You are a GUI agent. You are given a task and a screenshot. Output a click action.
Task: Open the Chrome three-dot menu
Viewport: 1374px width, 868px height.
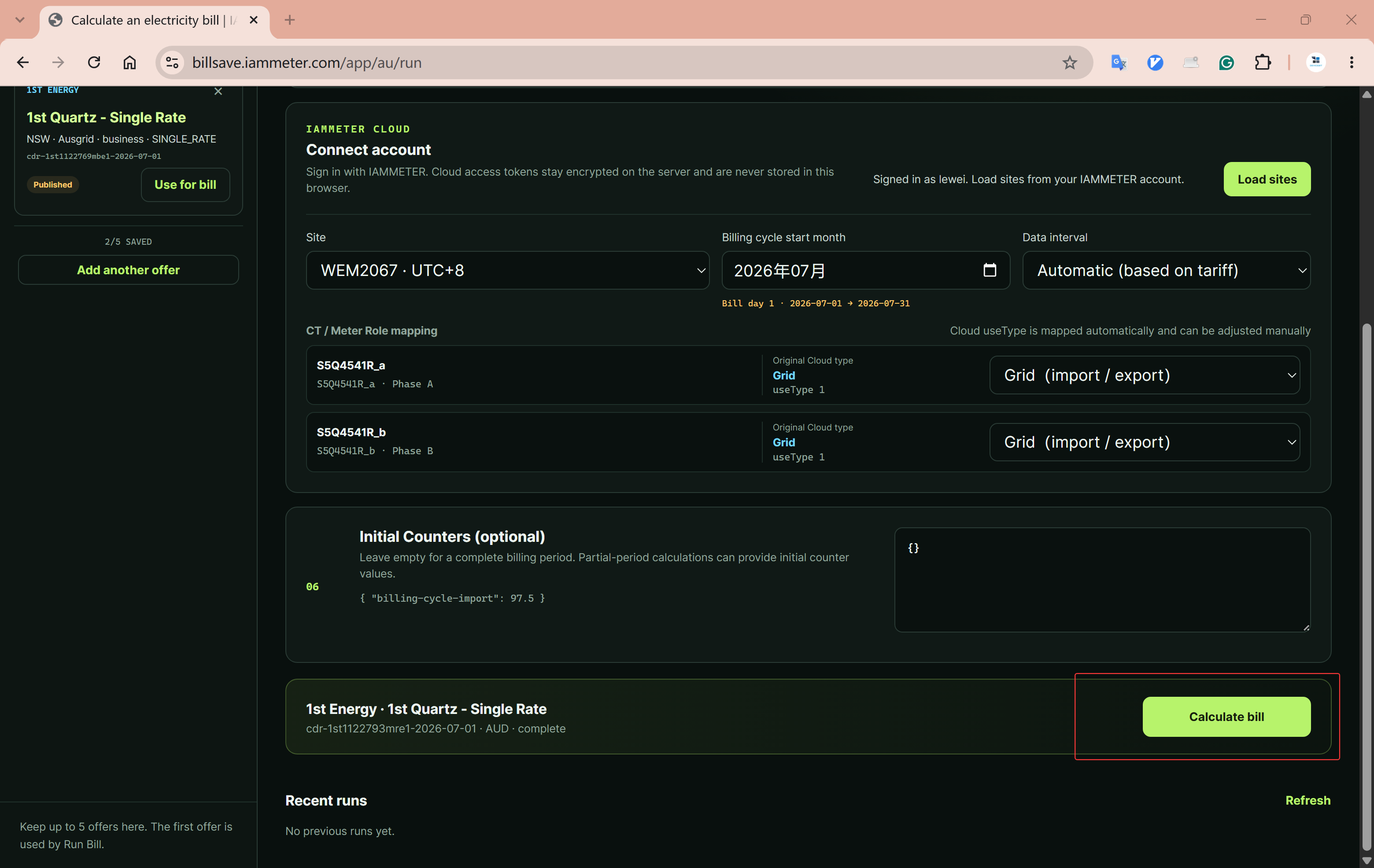tap(1351, 63)
